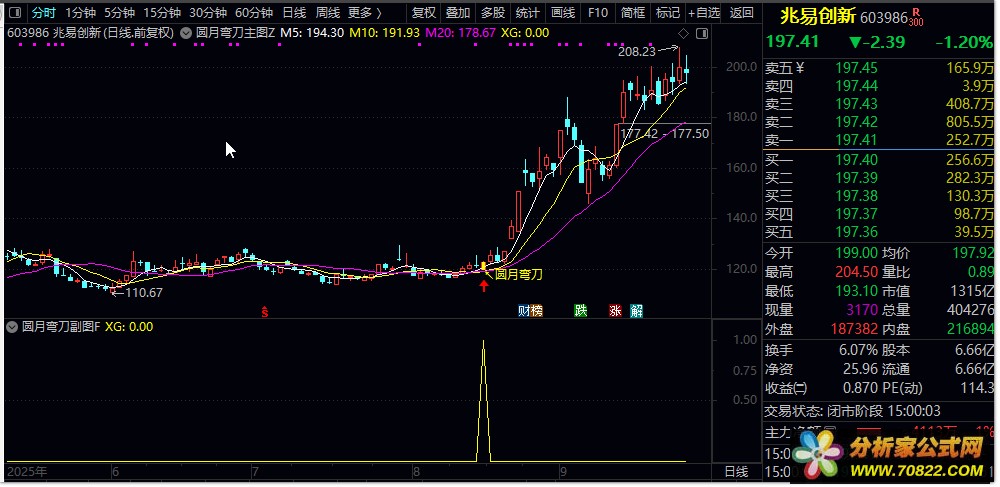The height and width of the screenshot is (487, 1000).
Task: Open the F10 company info
Action: click(598, 12)
